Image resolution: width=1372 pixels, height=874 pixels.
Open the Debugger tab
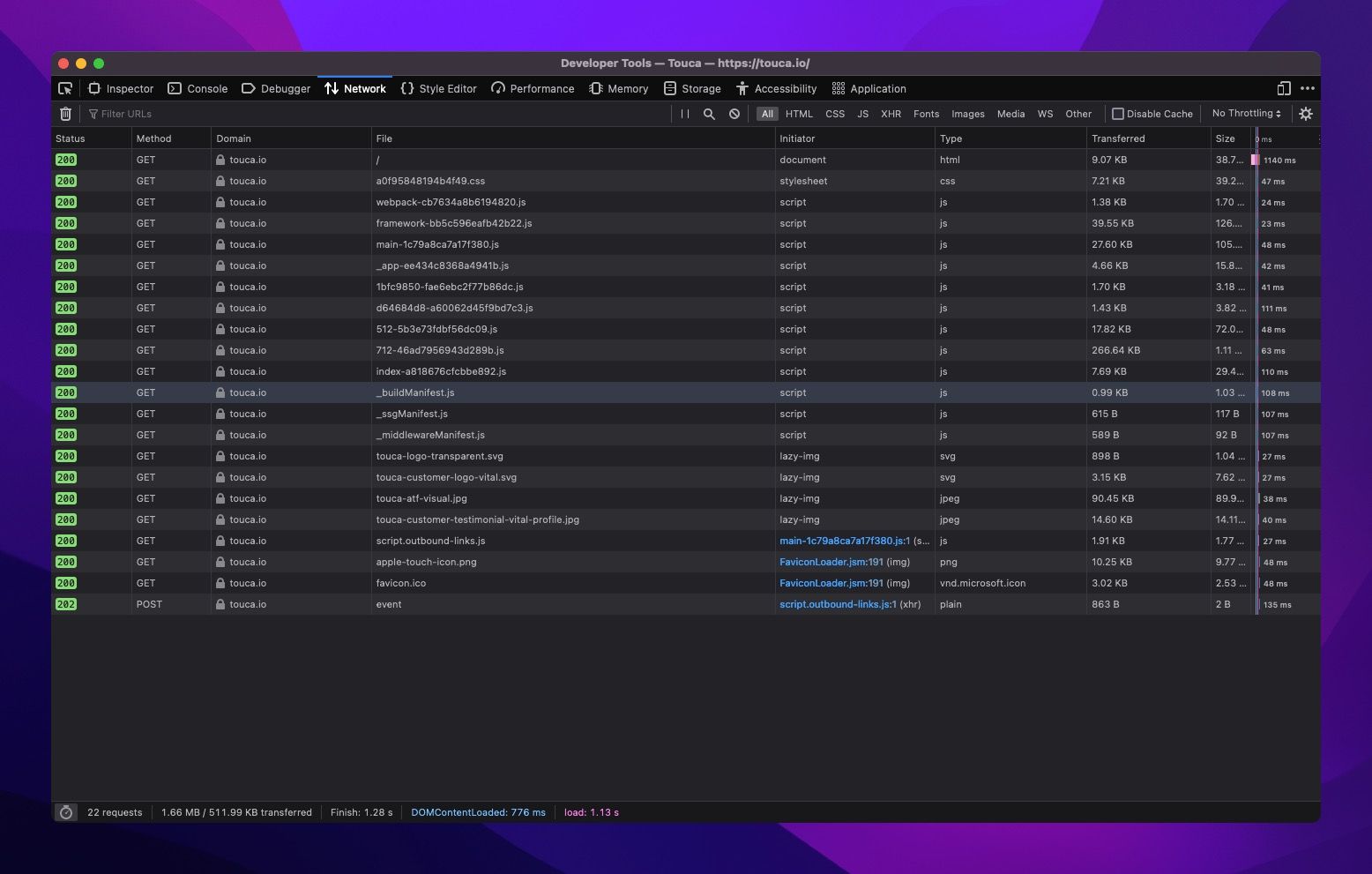click(275, 88)
